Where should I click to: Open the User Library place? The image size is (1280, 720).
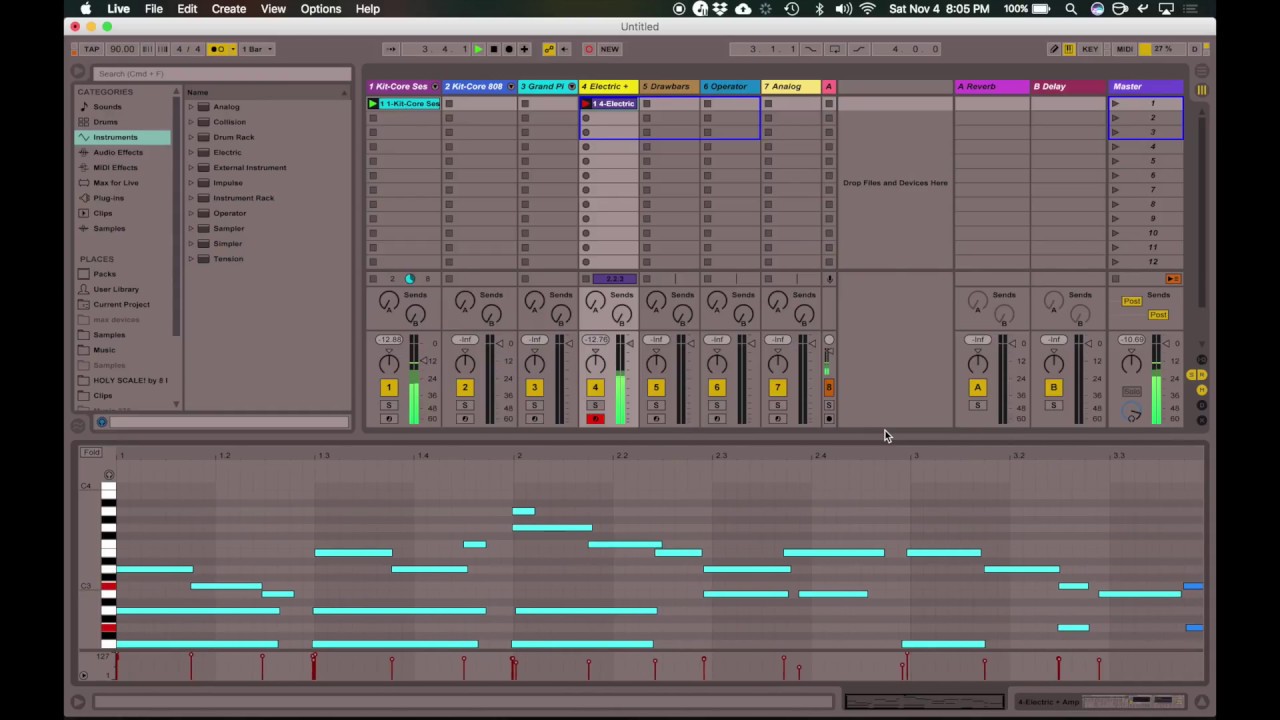(x=116, y=289)
